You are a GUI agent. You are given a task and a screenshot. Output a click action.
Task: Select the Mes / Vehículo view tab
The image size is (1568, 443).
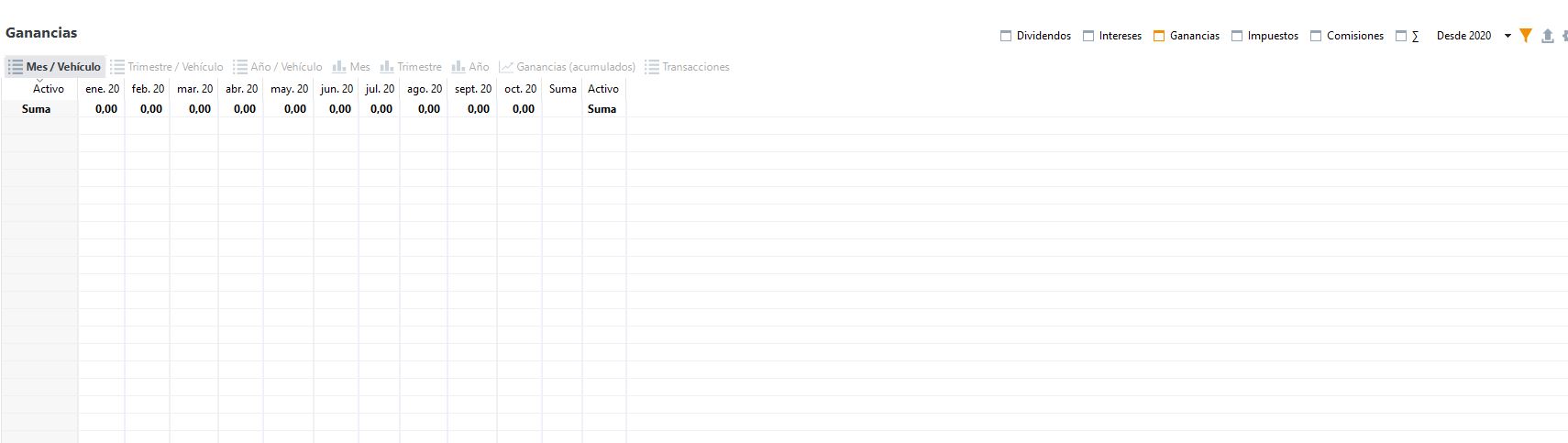click(x=55, y=67)
